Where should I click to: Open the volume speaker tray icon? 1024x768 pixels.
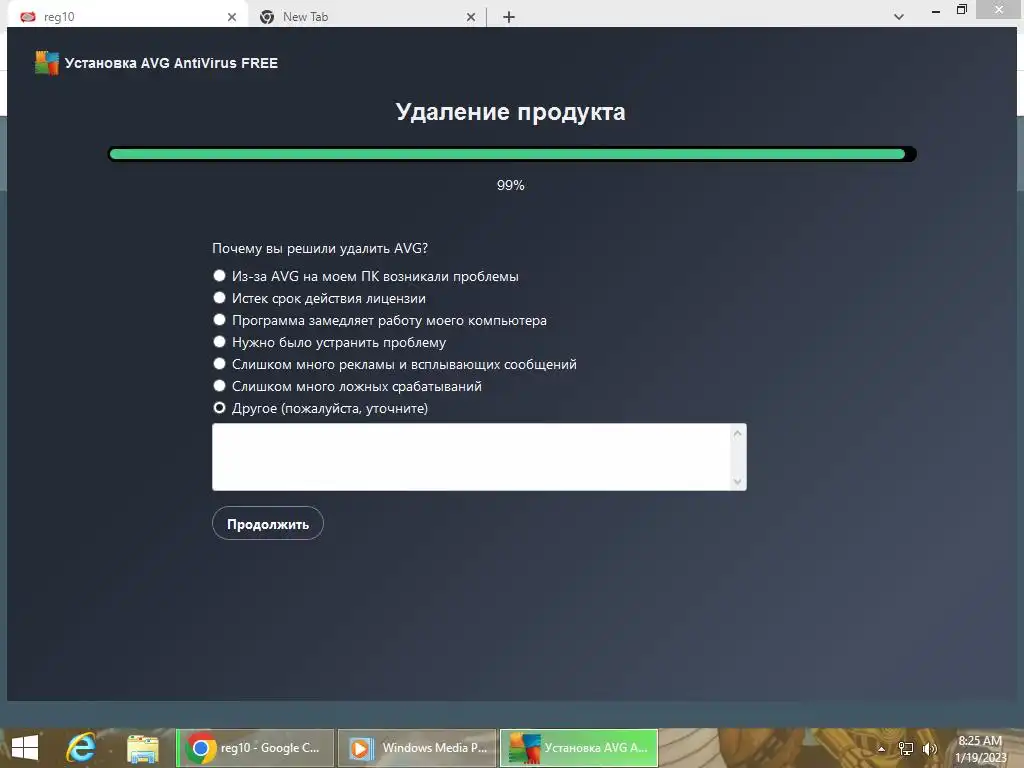pyautogui.click(x=929, y=748)
